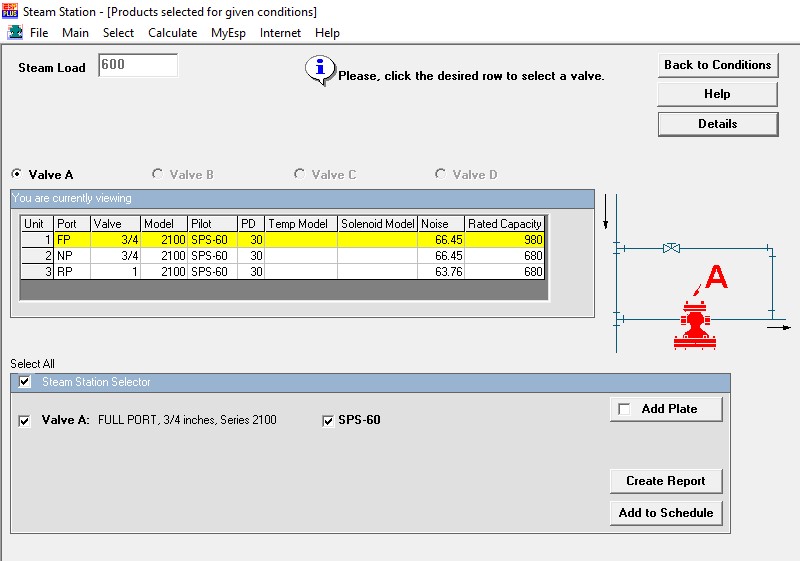Click the Add to Schedule button
The height and width of the screenshot is (561, 800).
pyautogui.click(x=666, y=513)
